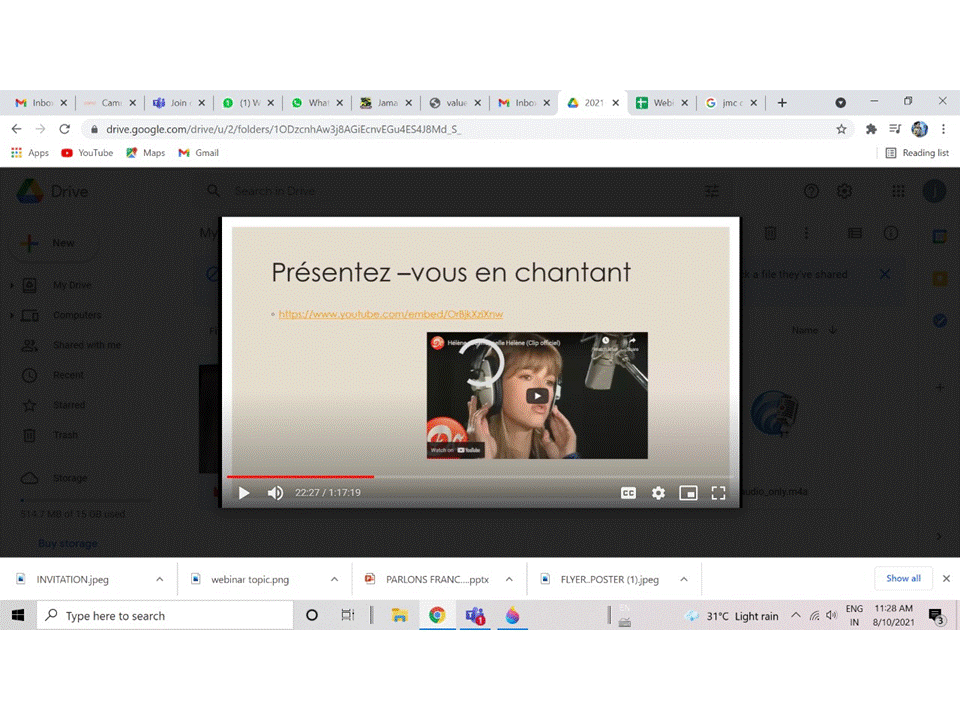Toggle closed captions on the video player
This screenshot has width=960, height=720.
[628, 493]
